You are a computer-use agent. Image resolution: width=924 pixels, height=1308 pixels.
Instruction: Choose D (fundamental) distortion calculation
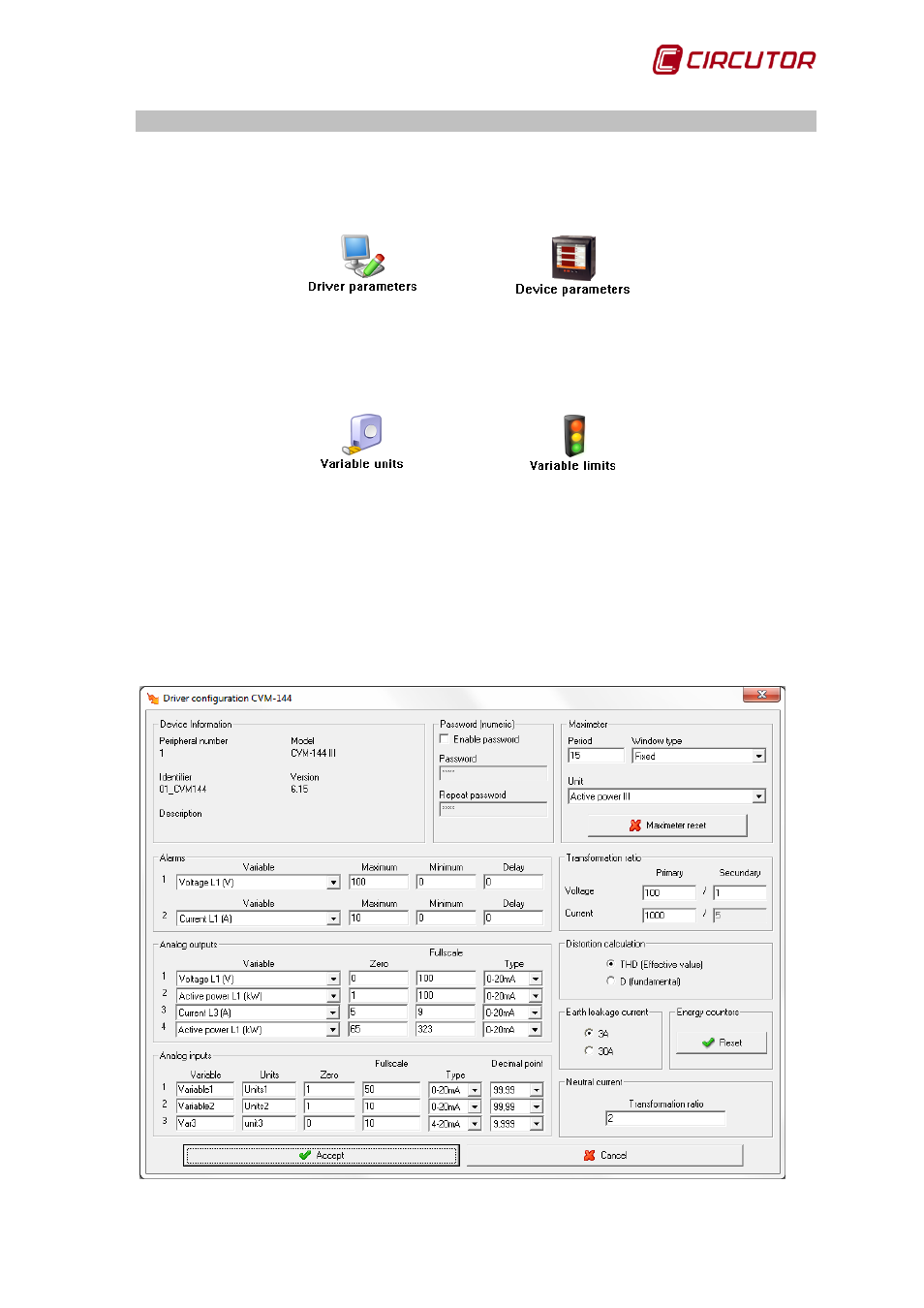pos(610,981)
